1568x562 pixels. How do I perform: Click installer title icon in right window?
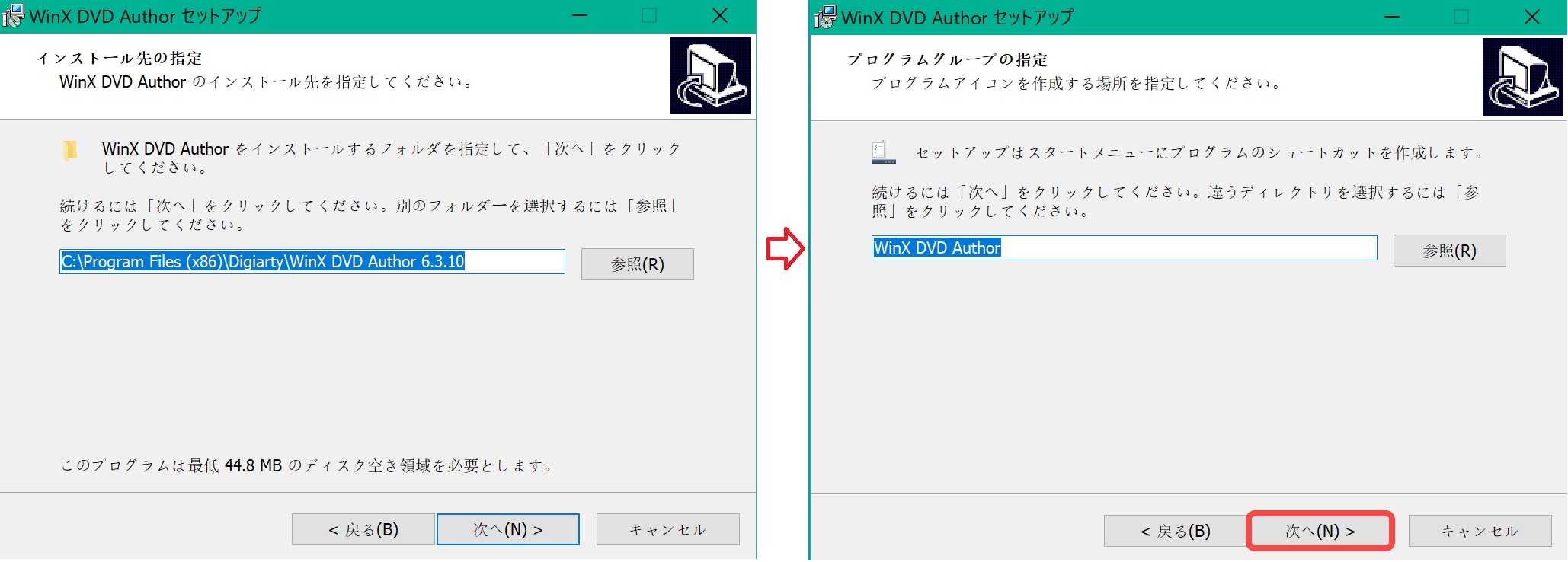pos(825,17)
